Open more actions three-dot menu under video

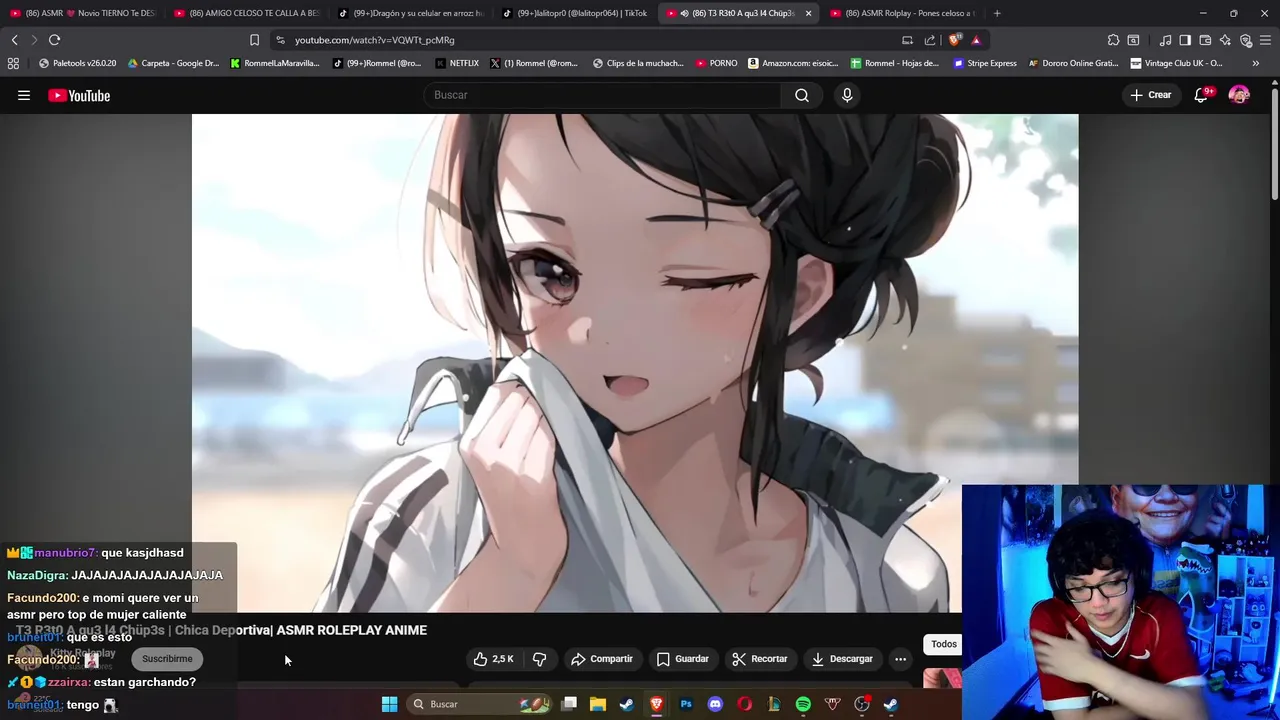tap(900, 659)
